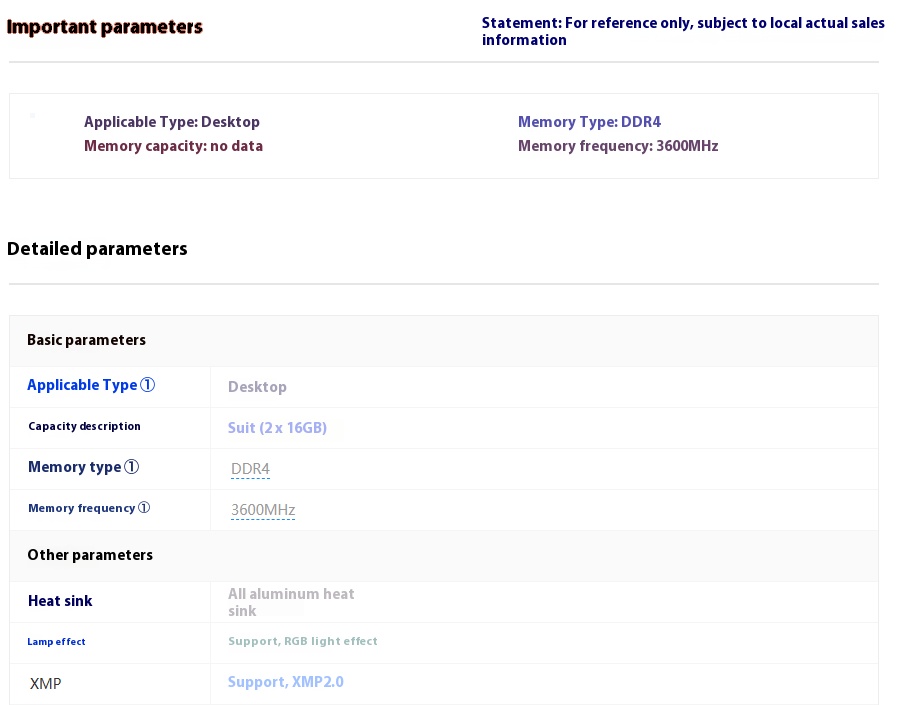The image size is (899, 705).
Task: Click the Applicable Type parameter label
Action: [82, 385]
